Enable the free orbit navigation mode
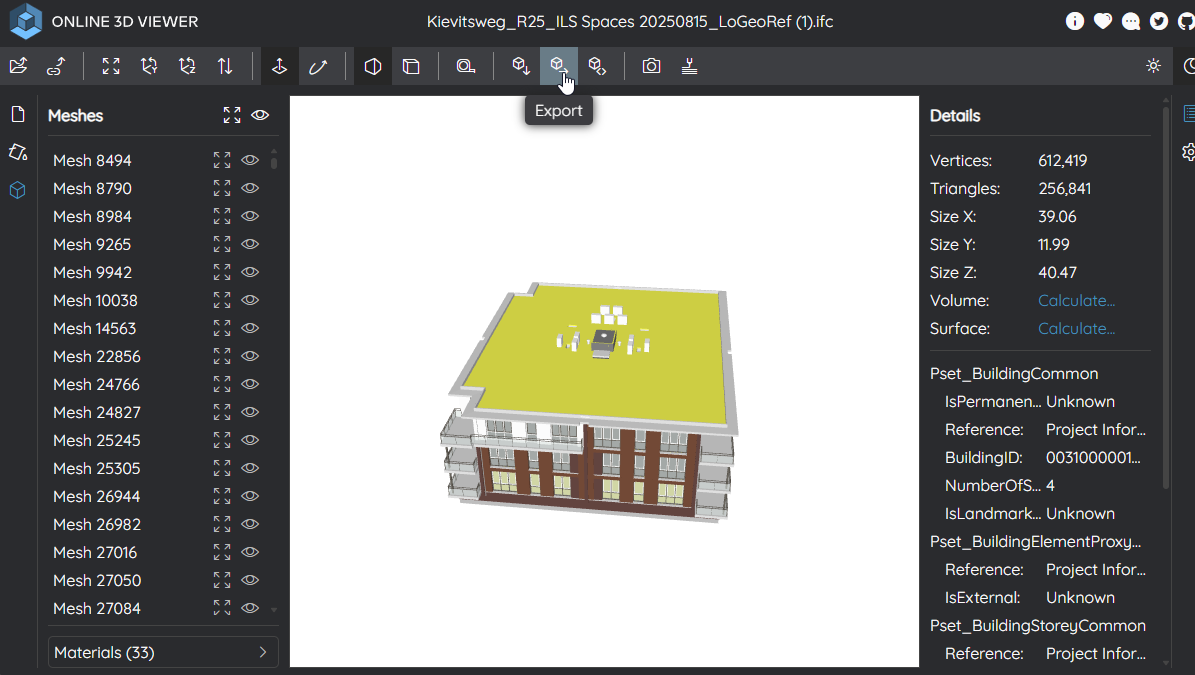Image resolution: width=1195 pixels, height=675 pixels. pos(318,66)
